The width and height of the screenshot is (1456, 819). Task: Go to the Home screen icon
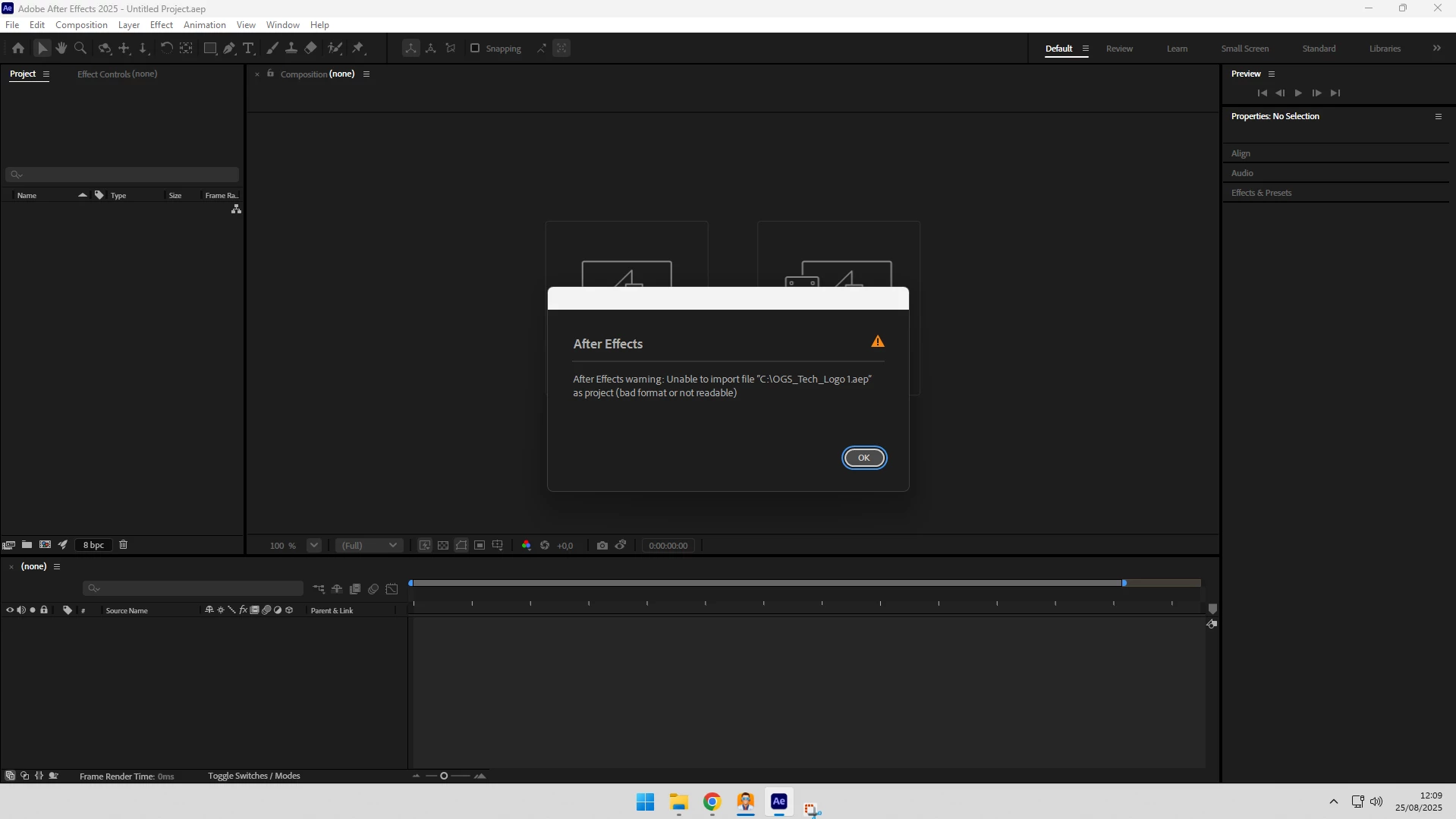[18, 49]
